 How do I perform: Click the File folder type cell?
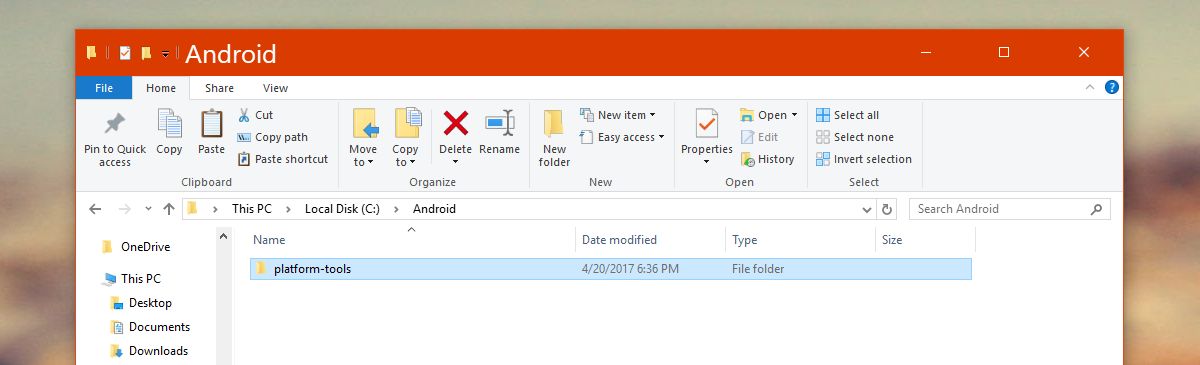click(x=758, y=269)
